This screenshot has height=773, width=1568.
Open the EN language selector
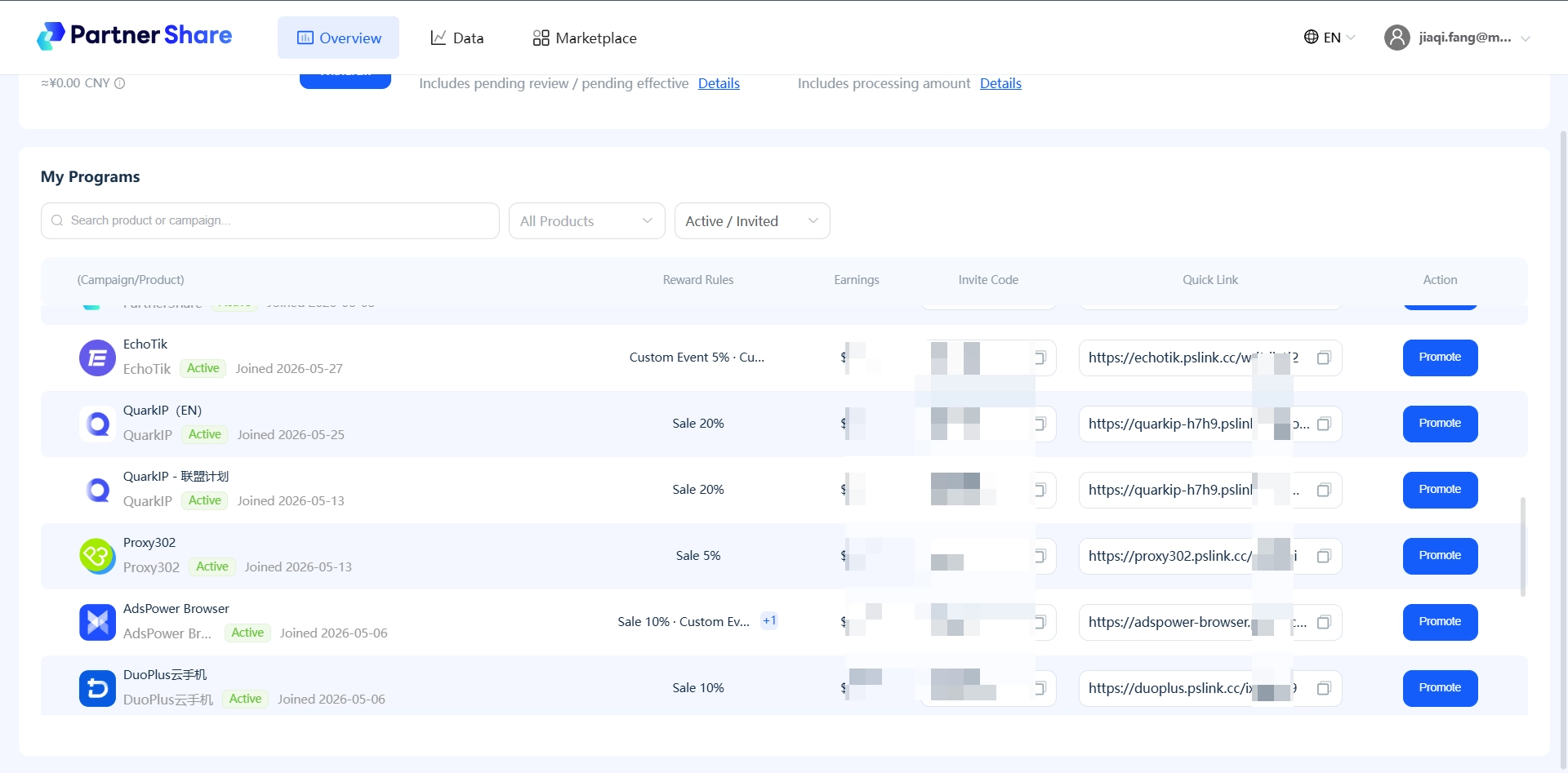1330,38
